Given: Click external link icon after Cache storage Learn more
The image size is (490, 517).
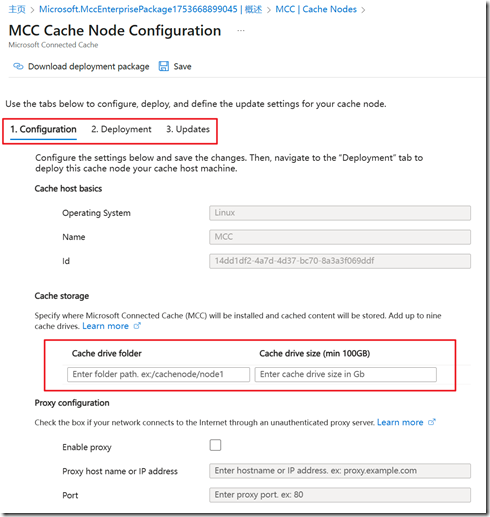Looking at the screenshot, I should (x=137, y=326).
